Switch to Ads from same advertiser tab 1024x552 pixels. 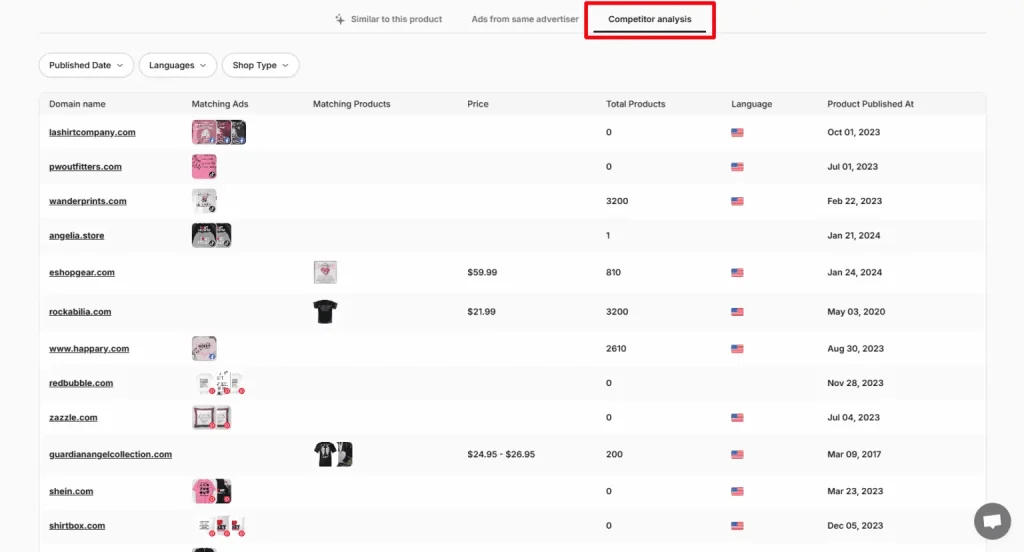click(525, 19)
